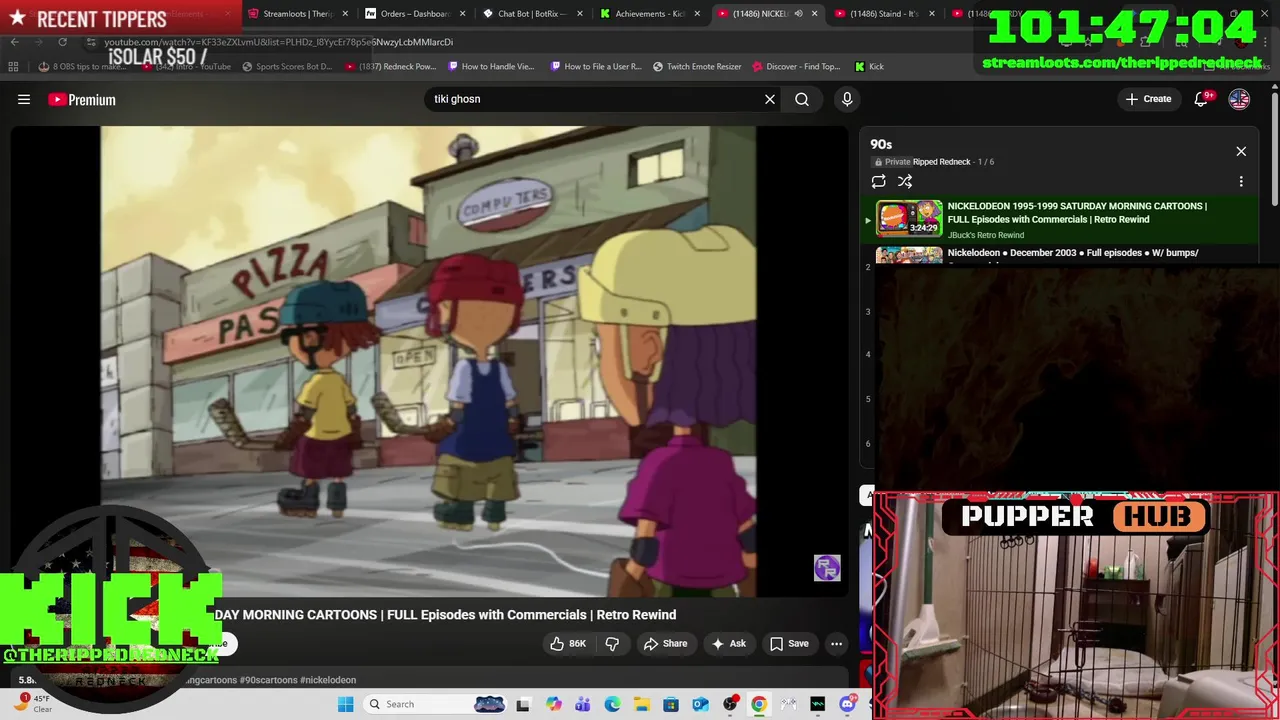This screenshot has height=720, width=1280.
Task: Close the Streamloots tab
Action: (345, 14)
